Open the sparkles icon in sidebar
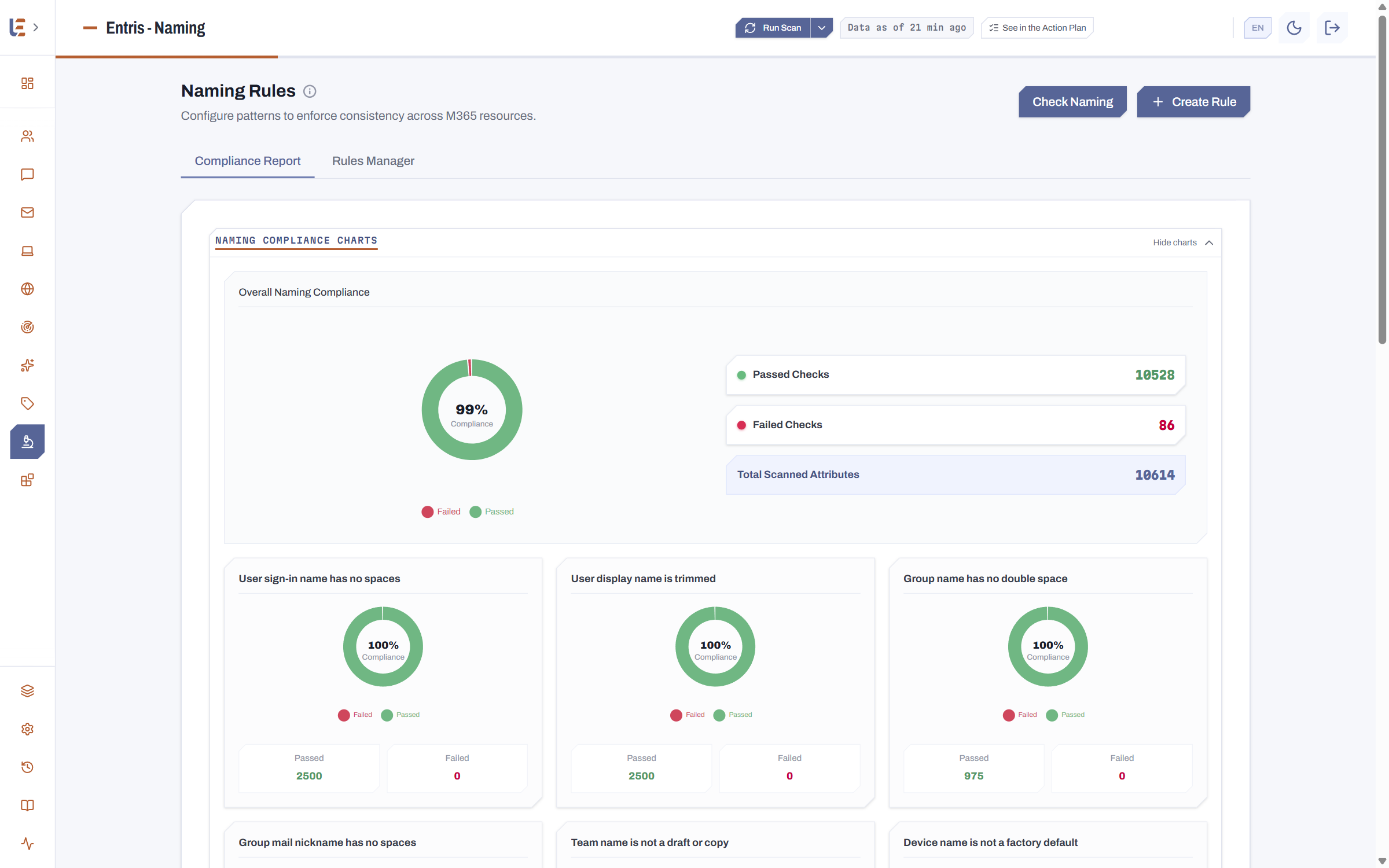Image resolution: width=1389 pixels, height=868 pixels. tap(27, 365)
